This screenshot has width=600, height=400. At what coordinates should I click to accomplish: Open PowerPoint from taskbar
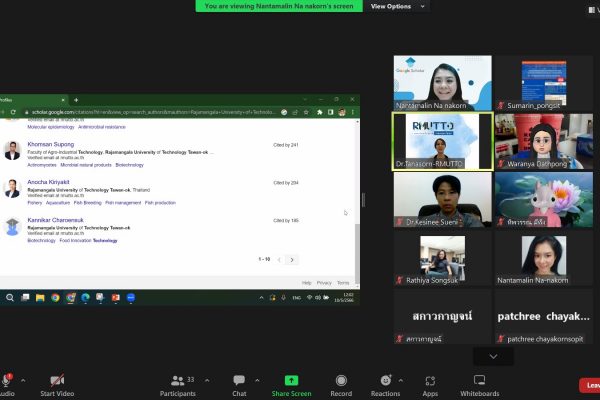point(116,297)
